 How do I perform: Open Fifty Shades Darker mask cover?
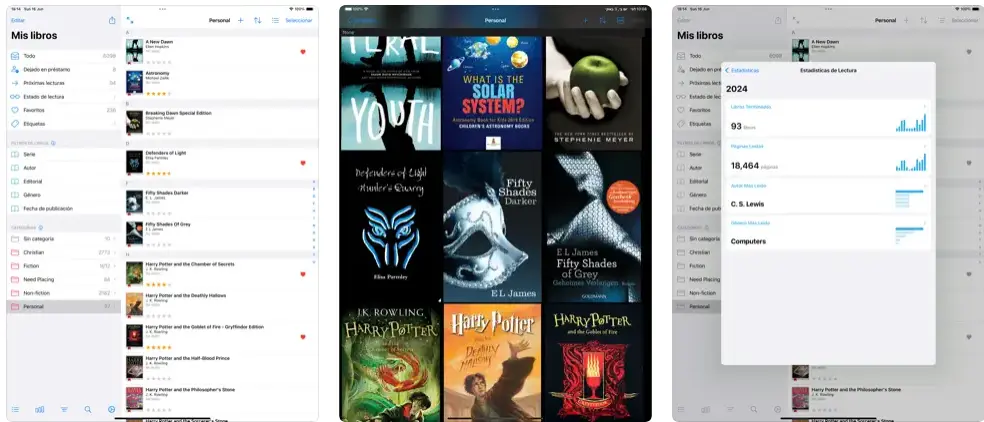pyautogui.click(x=492, y=227)
